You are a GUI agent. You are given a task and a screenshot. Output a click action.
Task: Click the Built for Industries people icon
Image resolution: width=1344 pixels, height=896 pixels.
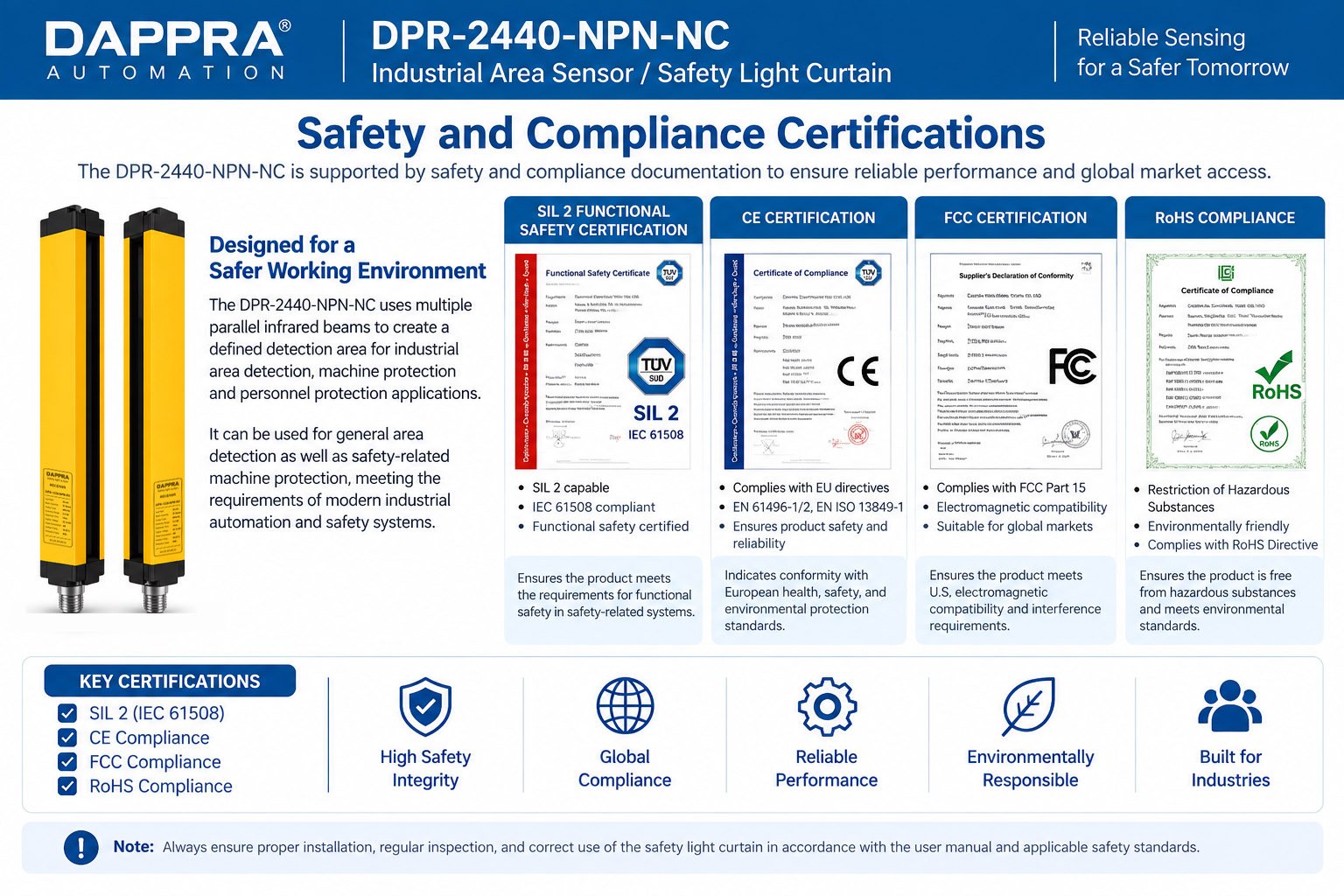pyautogui.click(x=1229, y=705)
